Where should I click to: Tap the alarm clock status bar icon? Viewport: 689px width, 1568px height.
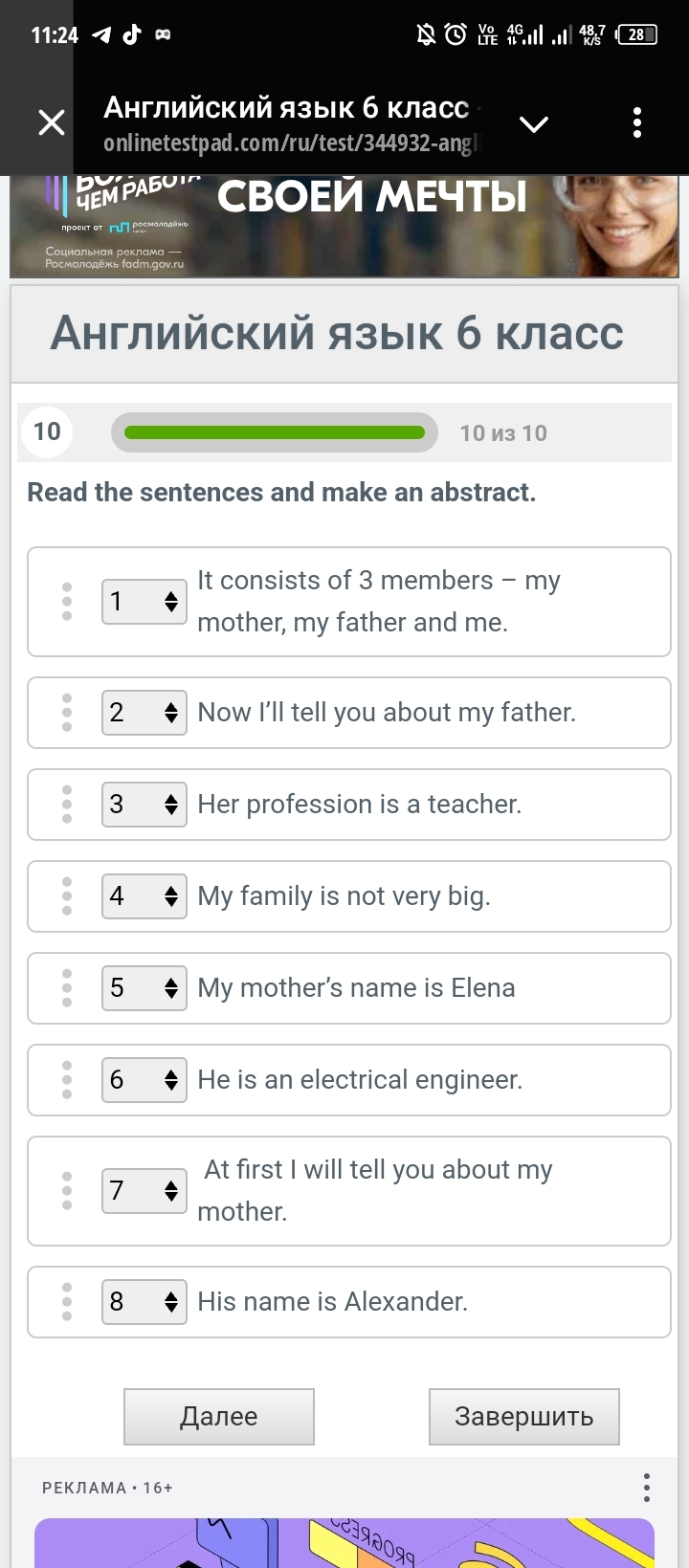[x=456, y=35]
